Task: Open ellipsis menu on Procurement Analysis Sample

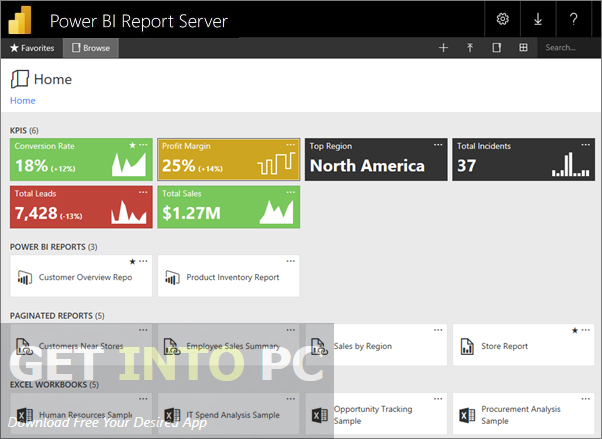Action: [x=585, y=399]
